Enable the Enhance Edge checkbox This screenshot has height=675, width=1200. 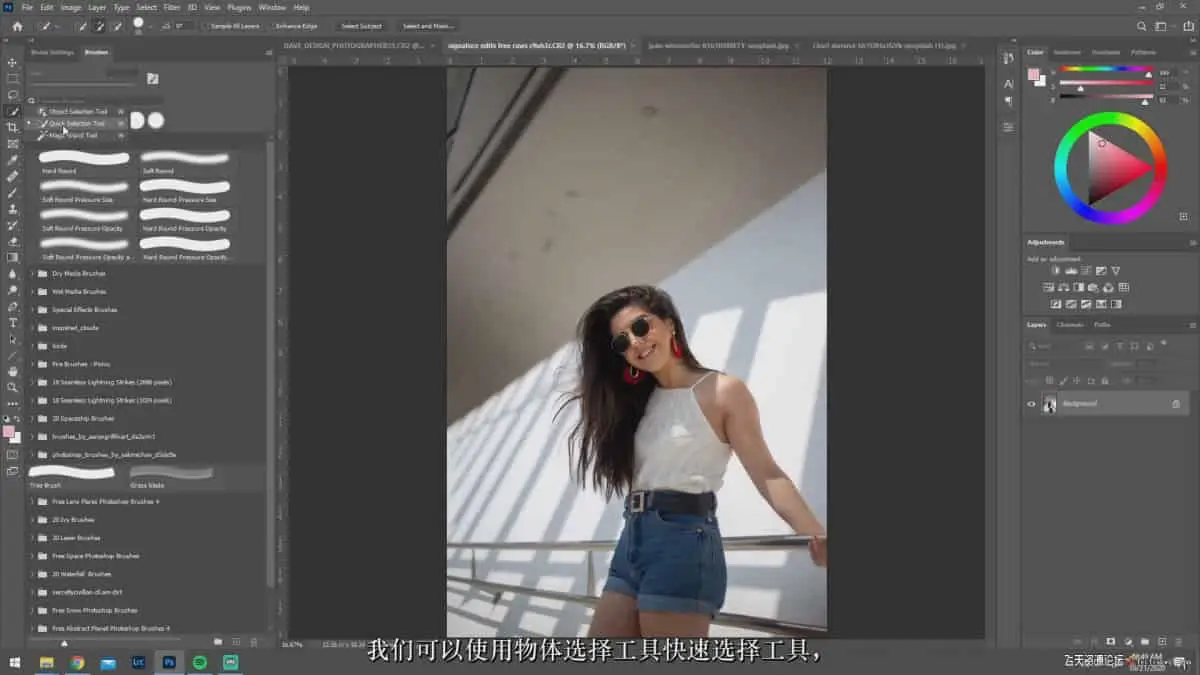(272, 26)
